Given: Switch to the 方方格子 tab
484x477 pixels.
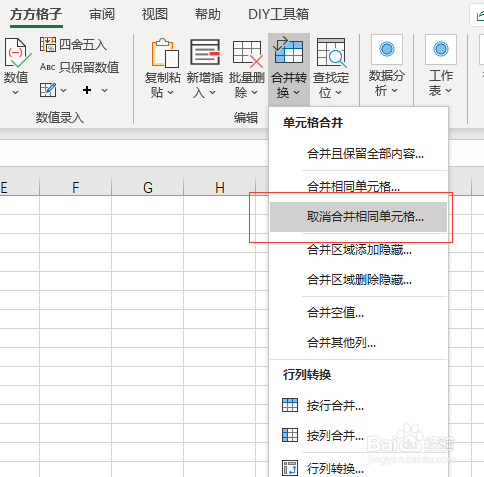Looking at the screenshot, I should (x=36, y=14).
